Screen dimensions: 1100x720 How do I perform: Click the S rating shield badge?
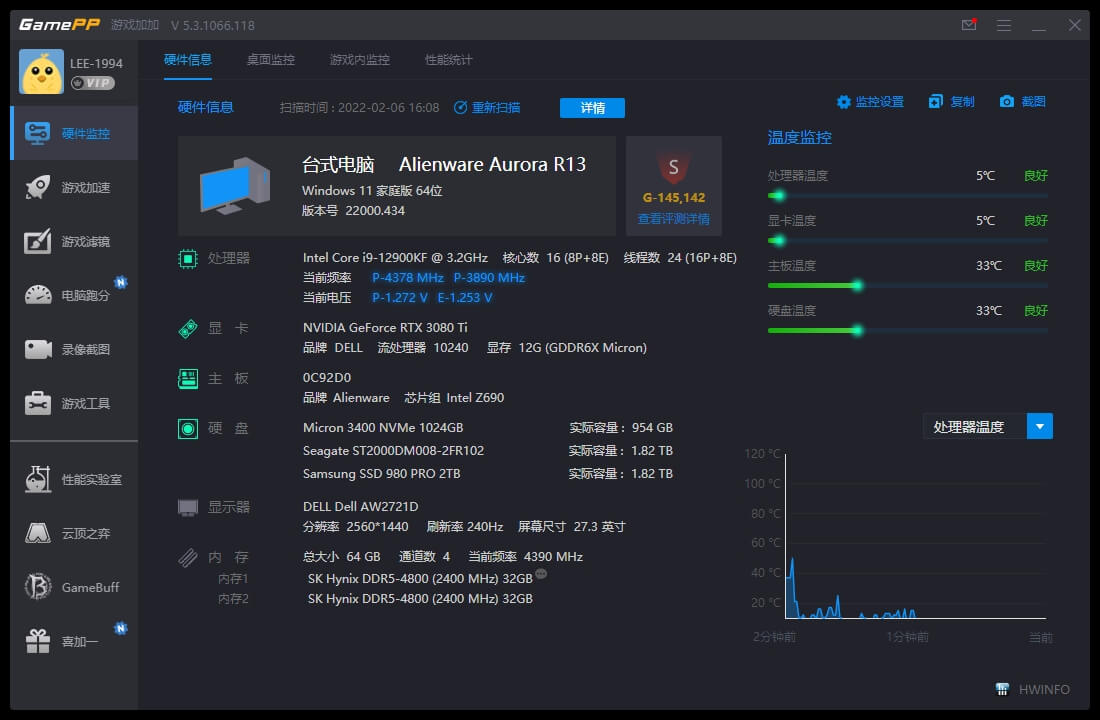pos(673,167)
